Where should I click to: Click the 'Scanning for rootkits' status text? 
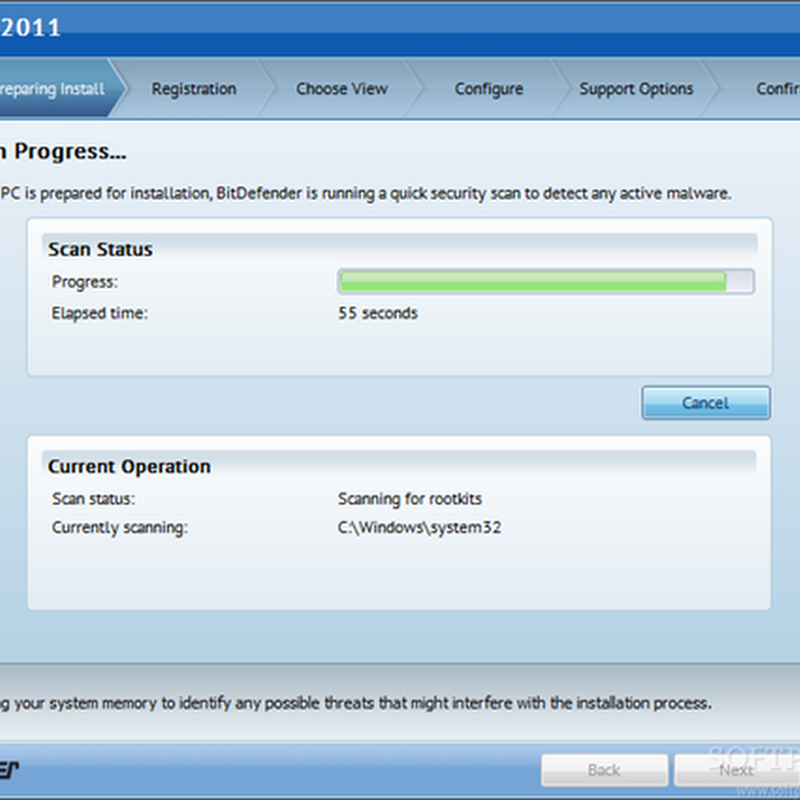tap(410, 498)
